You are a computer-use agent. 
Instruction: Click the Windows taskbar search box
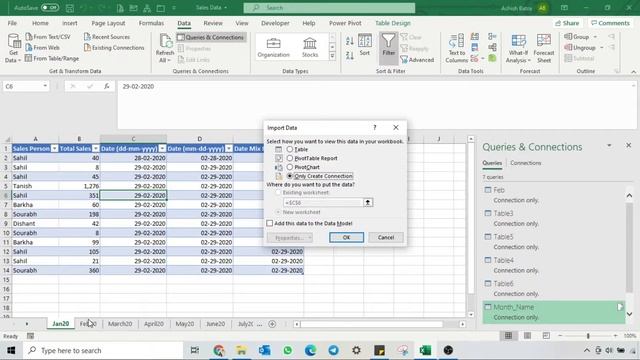[103, 350]
